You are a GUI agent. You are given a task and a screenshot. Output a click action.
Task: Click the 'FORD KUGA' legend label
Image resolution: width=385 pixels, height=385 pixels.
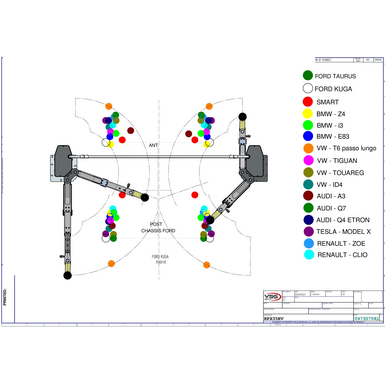click(x=333, y=89)
